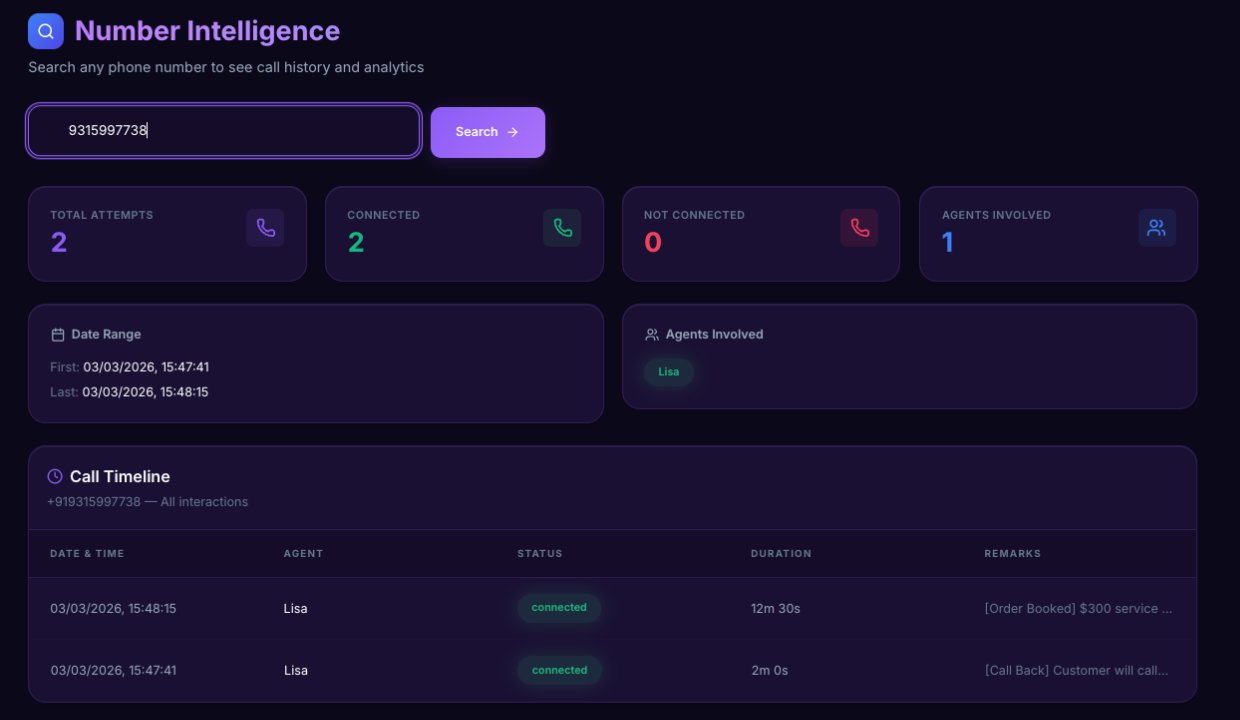Click the STATUS column header
Screen dimensions: 1240x720
pyautogui.click(x=540, y=553)
